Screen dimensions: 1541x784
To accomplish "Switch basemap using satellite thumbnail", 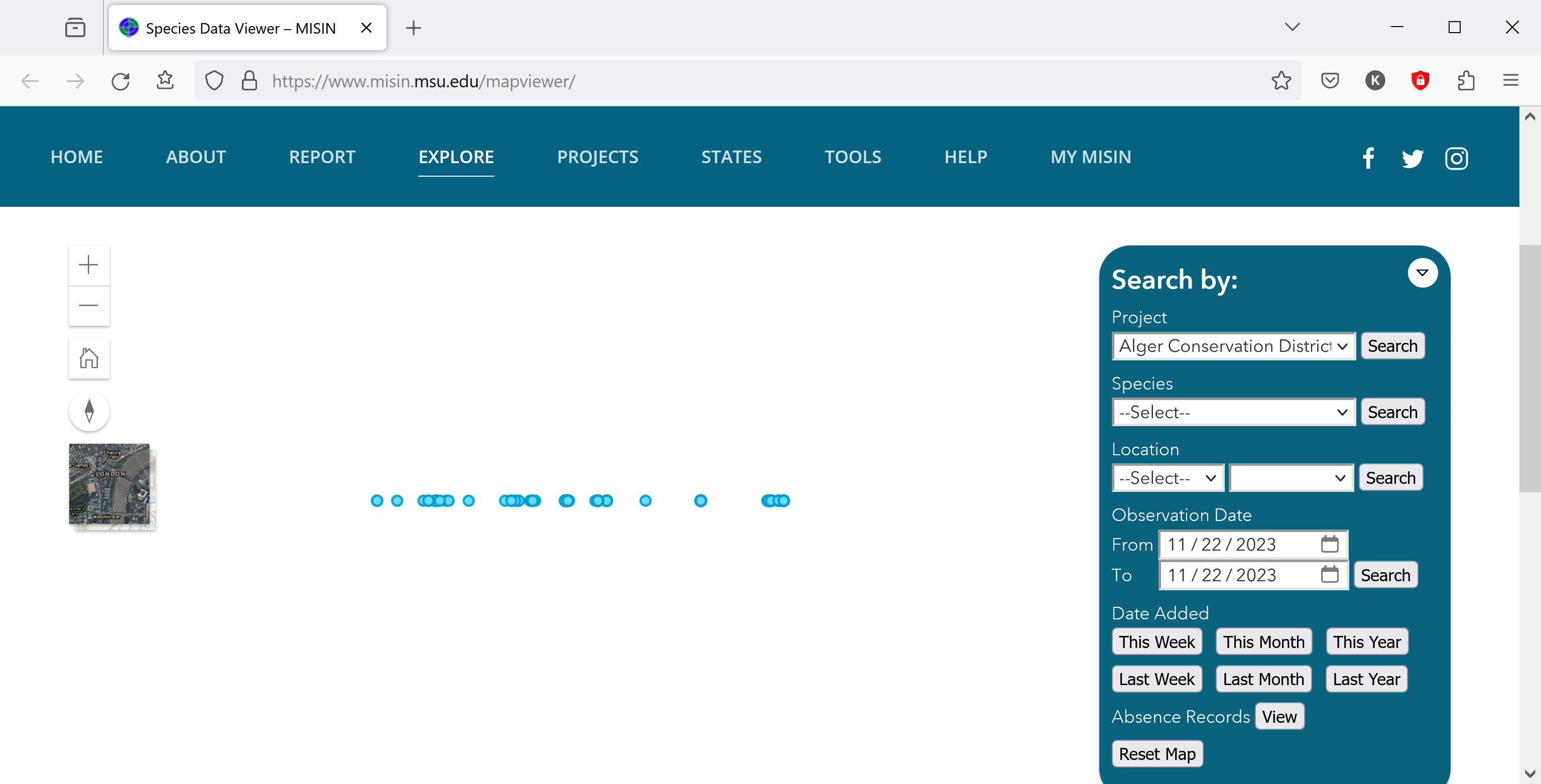I will (x=109, y=484).
